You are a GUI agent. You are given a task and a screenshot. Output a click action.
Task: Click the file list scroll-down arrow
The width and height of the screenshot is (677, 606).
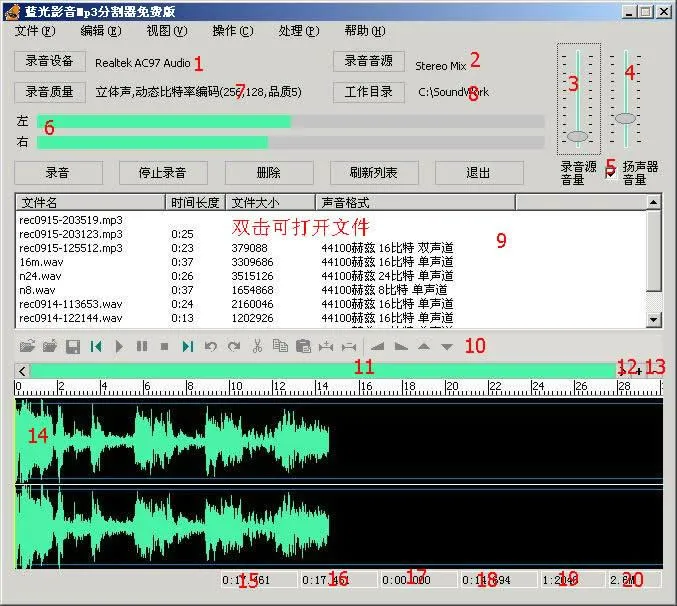[654, 319]
